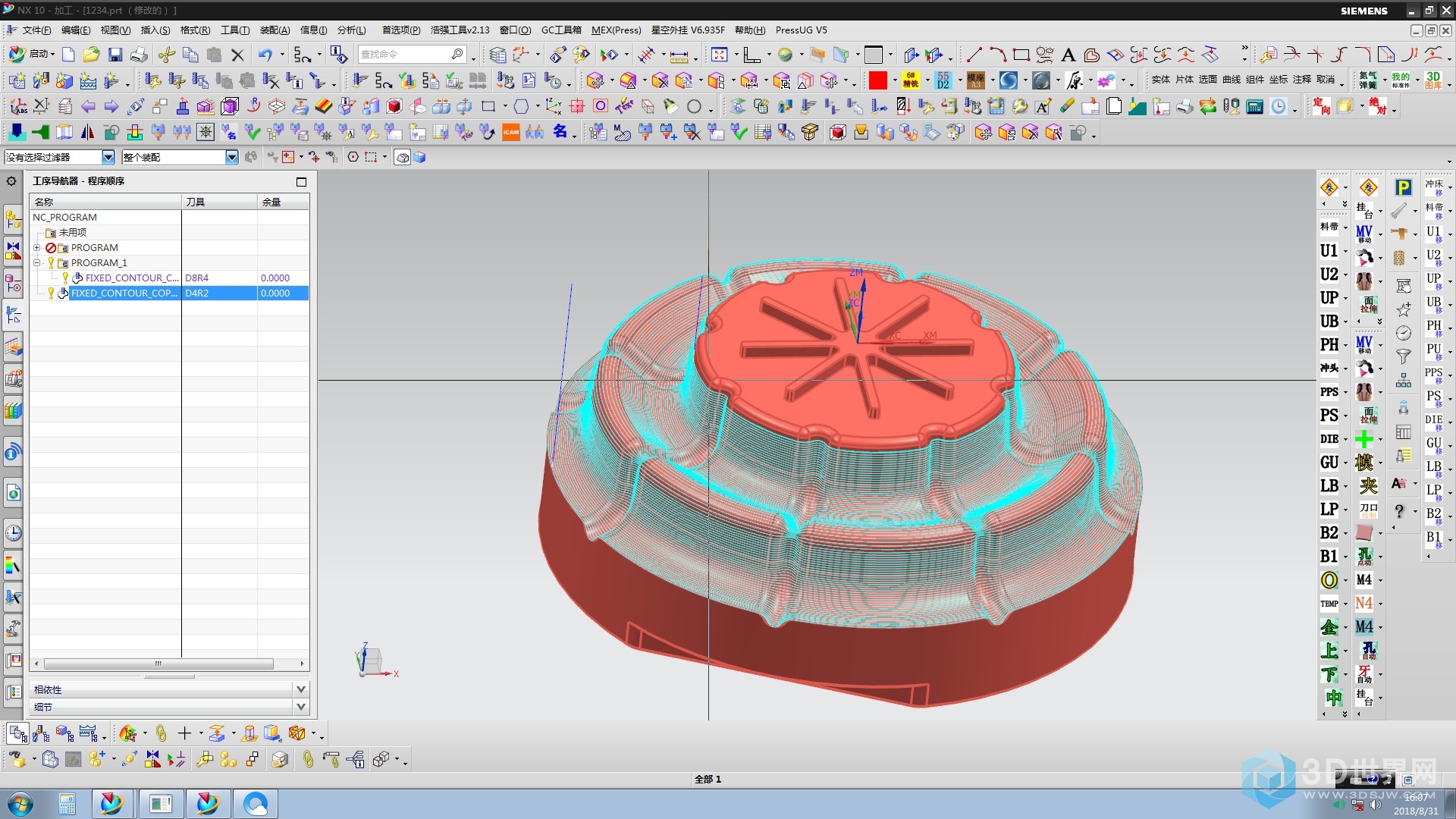Click the 片体 button

tap(1185, 80)
